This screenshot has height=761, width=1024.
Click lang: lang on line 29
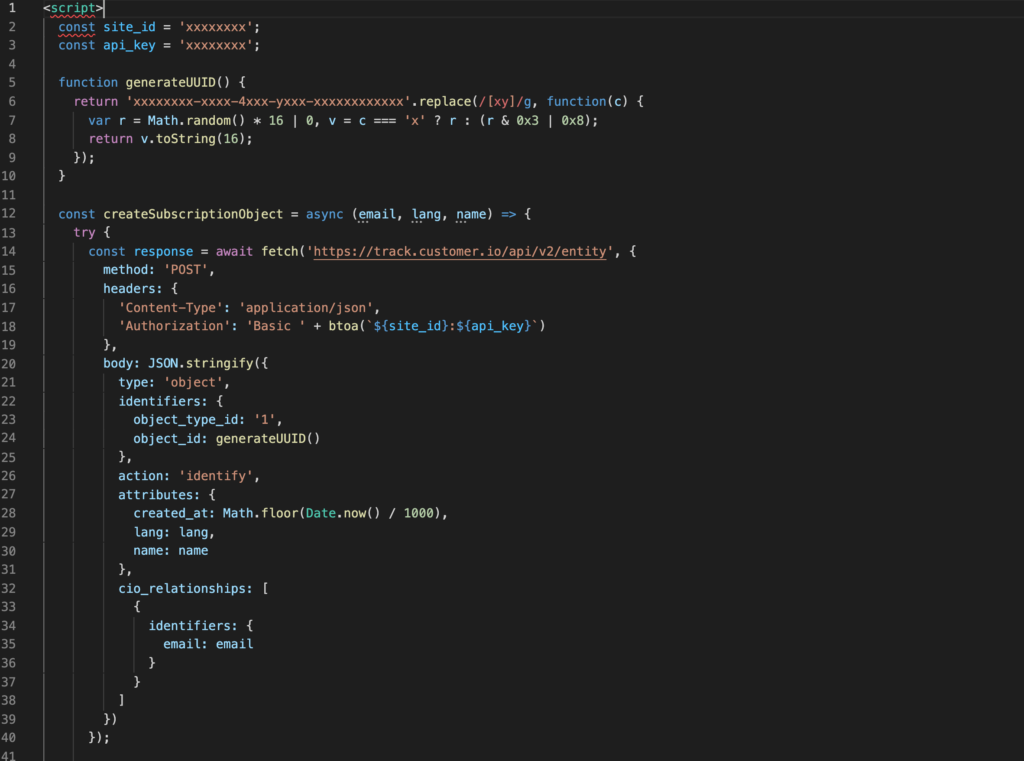tap(170, 532)
